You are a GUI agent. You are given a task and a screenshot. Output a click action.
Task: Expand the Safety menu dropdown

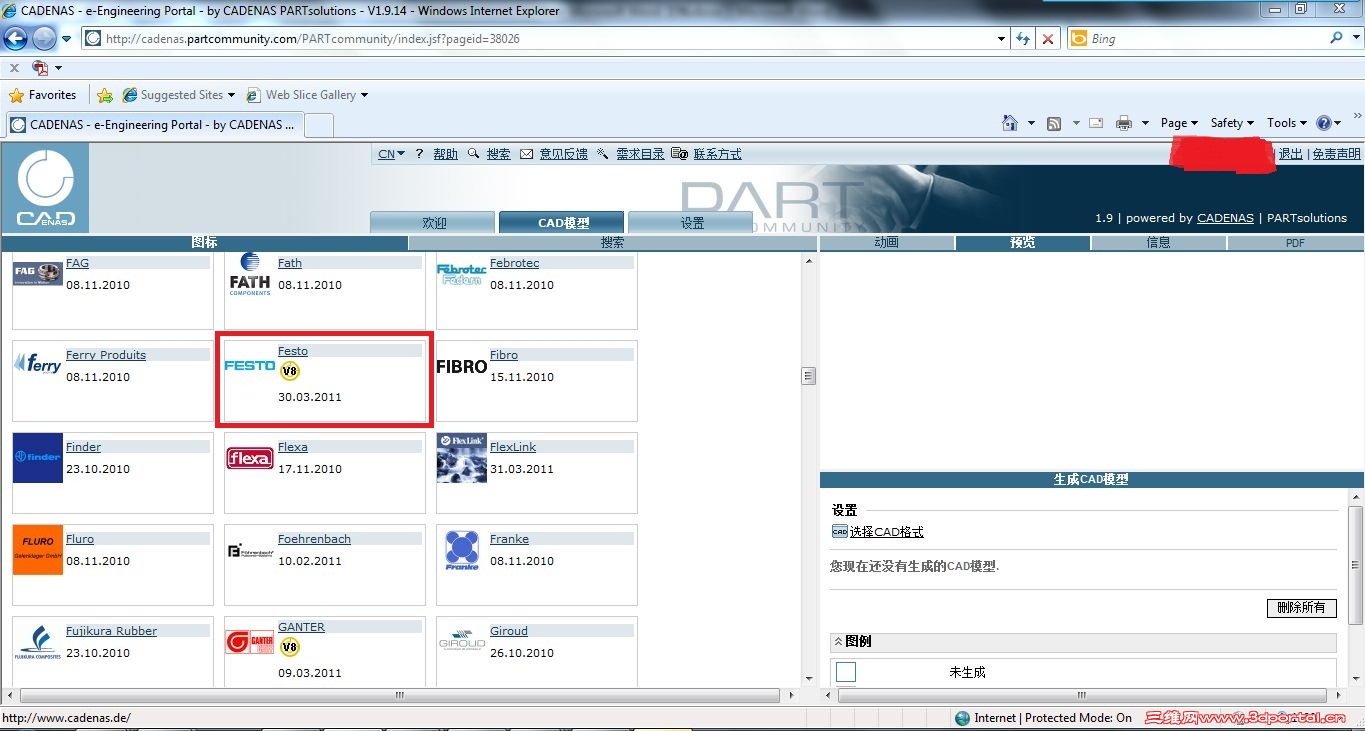[1233, 123]
